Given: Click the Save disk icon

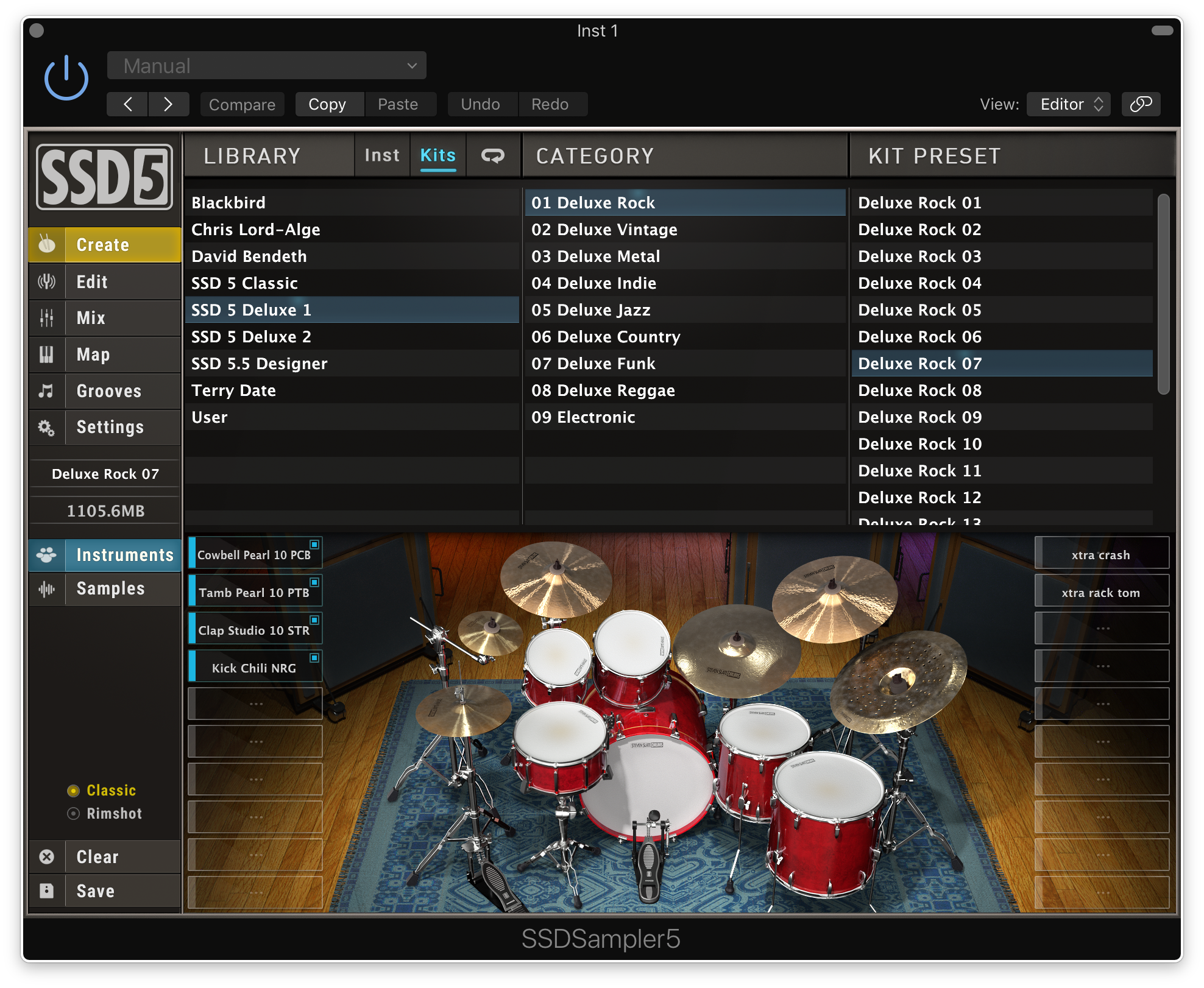Looking at the screenshot, I should click(x=47, y=891).
